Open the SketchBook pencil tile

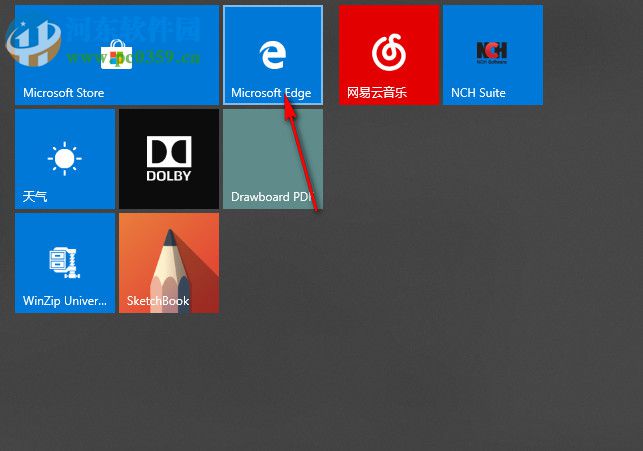pos(169,263)
